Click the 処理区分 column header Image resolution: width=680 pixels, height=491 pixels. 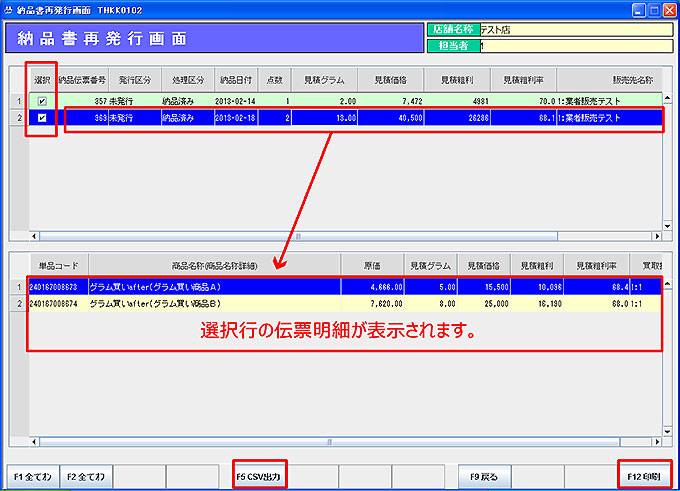pyautogui.click(x=188, y=80)
